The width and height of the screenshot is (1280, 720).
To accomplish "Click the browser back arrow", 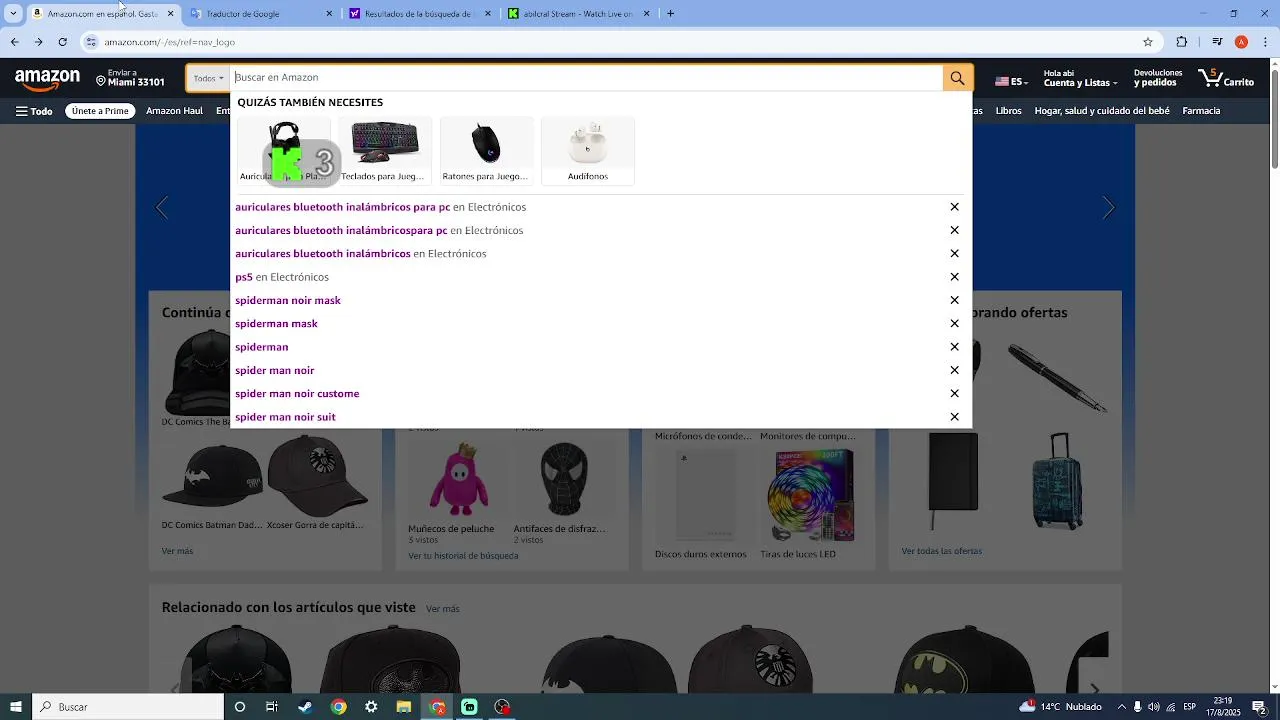I will [14, 42].
